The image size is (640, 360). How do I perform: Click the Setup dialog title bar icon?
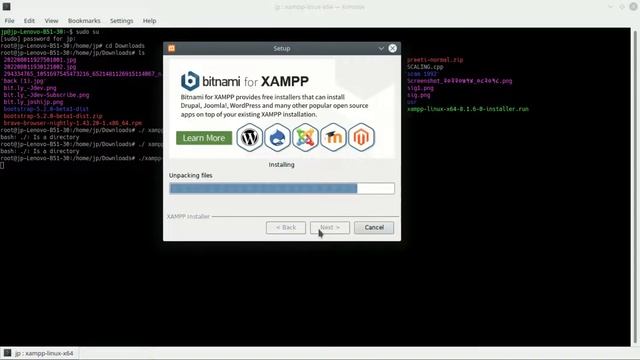click(x=171, y=48)
